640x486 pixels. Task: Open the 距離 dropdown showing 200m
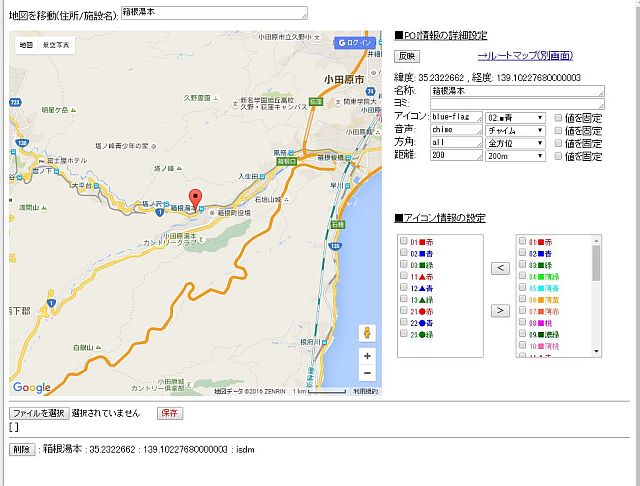(x=515, y=156)
